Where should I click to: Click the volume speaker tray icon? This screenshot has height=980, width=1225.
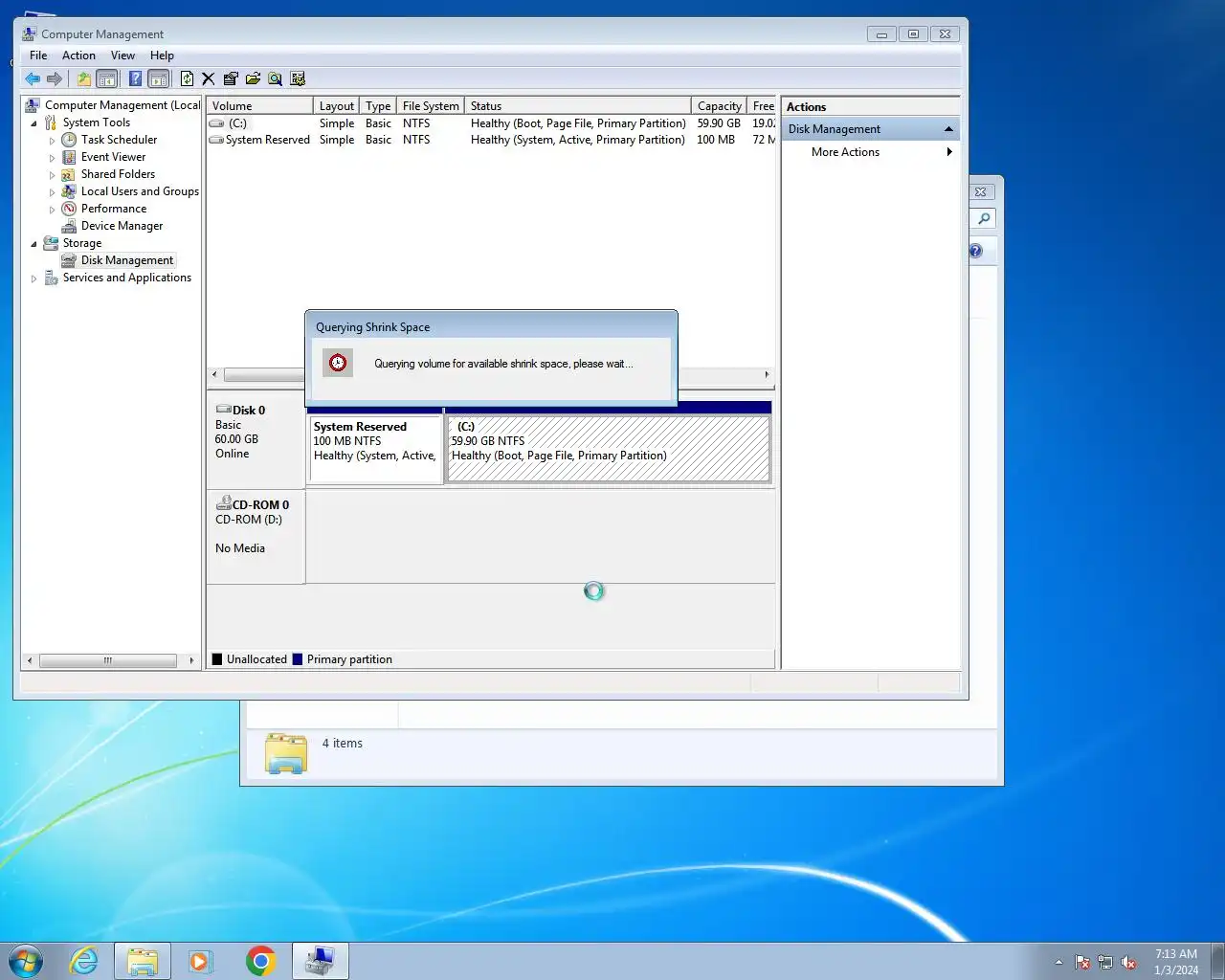(x=1128, y=962)
